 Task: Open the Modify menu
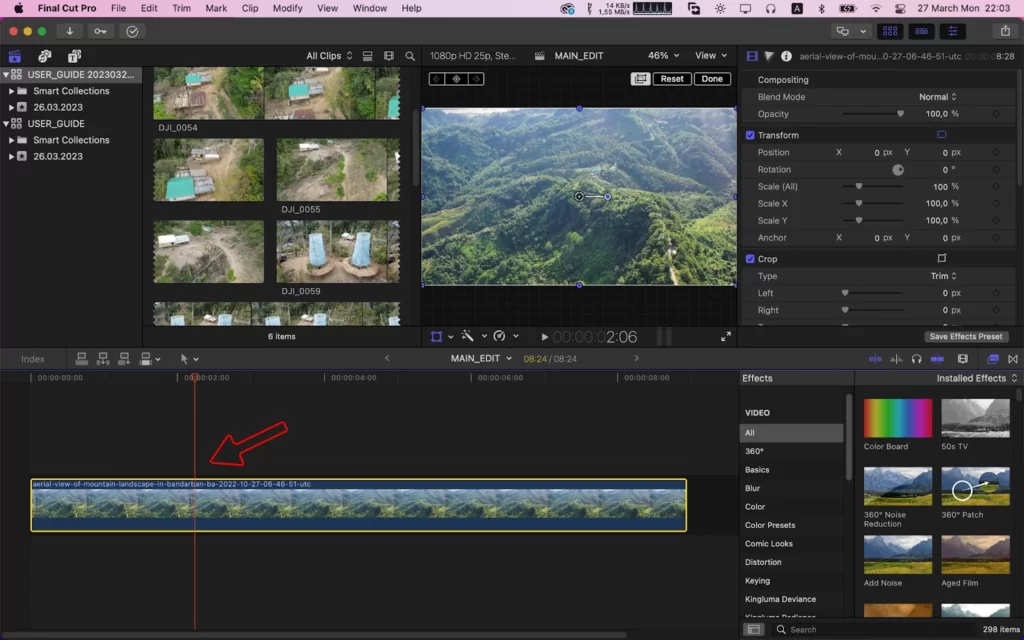[x=287, y=8]
